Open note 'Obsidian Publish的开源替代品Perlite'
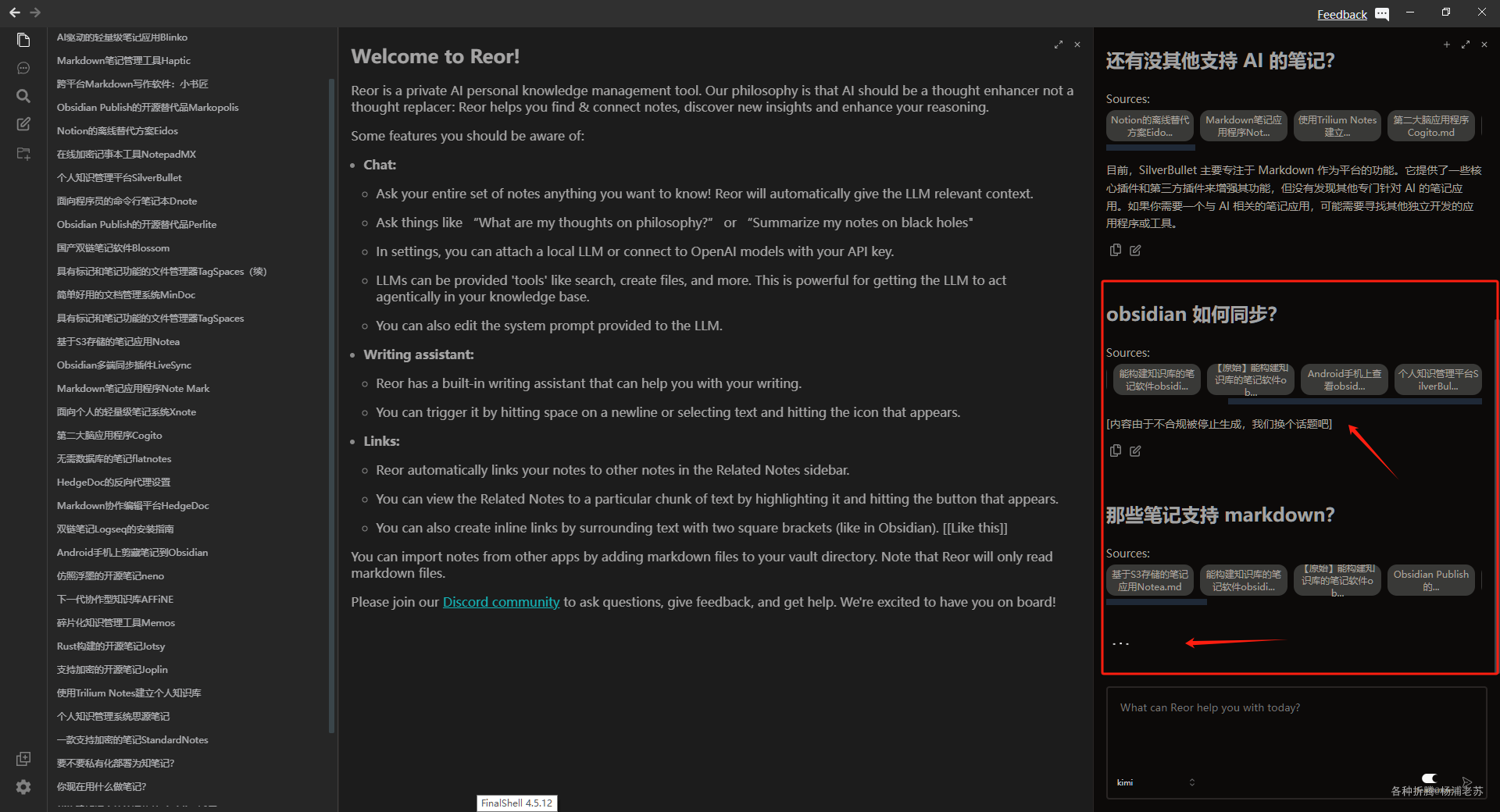The image size is (1500, 812). (x=137, y=225)
